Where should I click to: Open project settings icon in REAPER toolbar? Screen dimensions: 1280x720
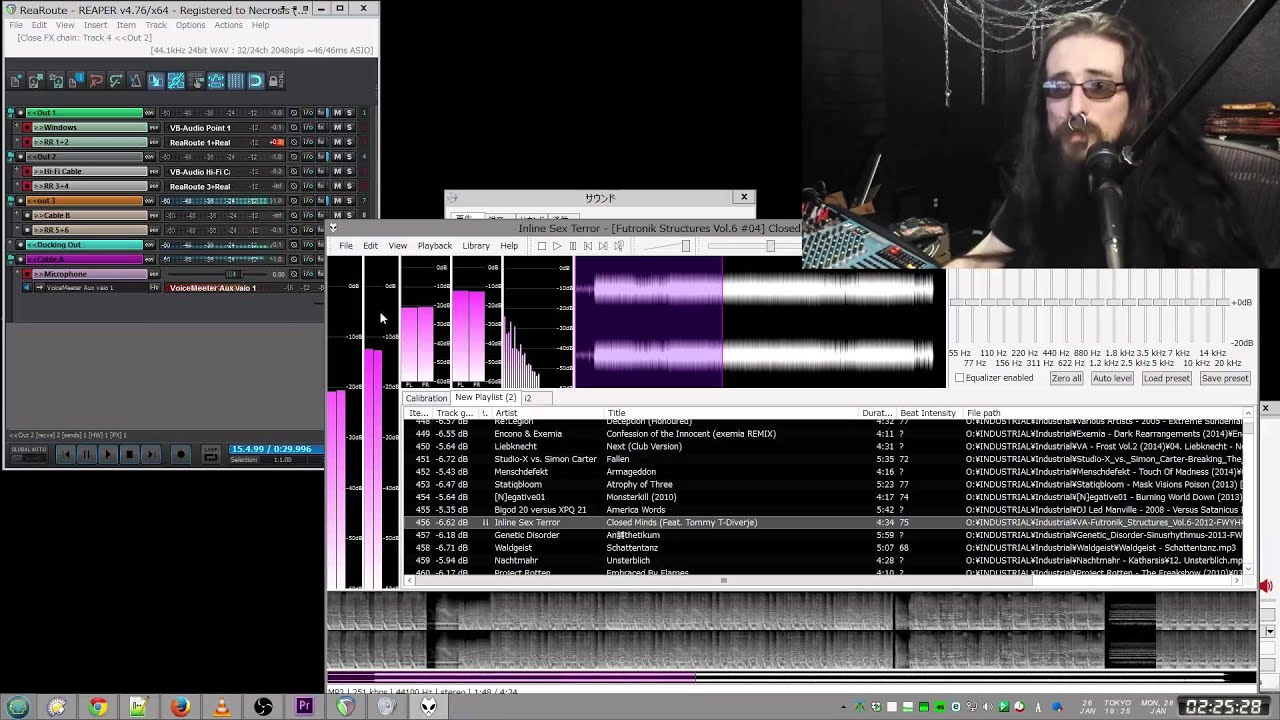(x=76, y=81)
